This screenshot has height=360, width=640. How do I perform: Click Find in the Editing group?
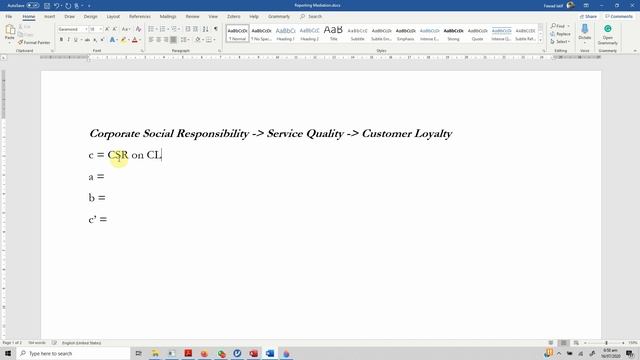click(x=558, y=26)
